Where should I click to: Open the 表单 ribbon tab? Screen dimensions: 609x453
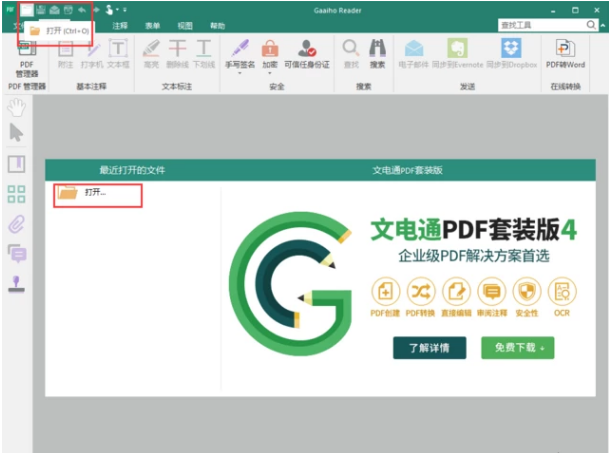[153, 26]
